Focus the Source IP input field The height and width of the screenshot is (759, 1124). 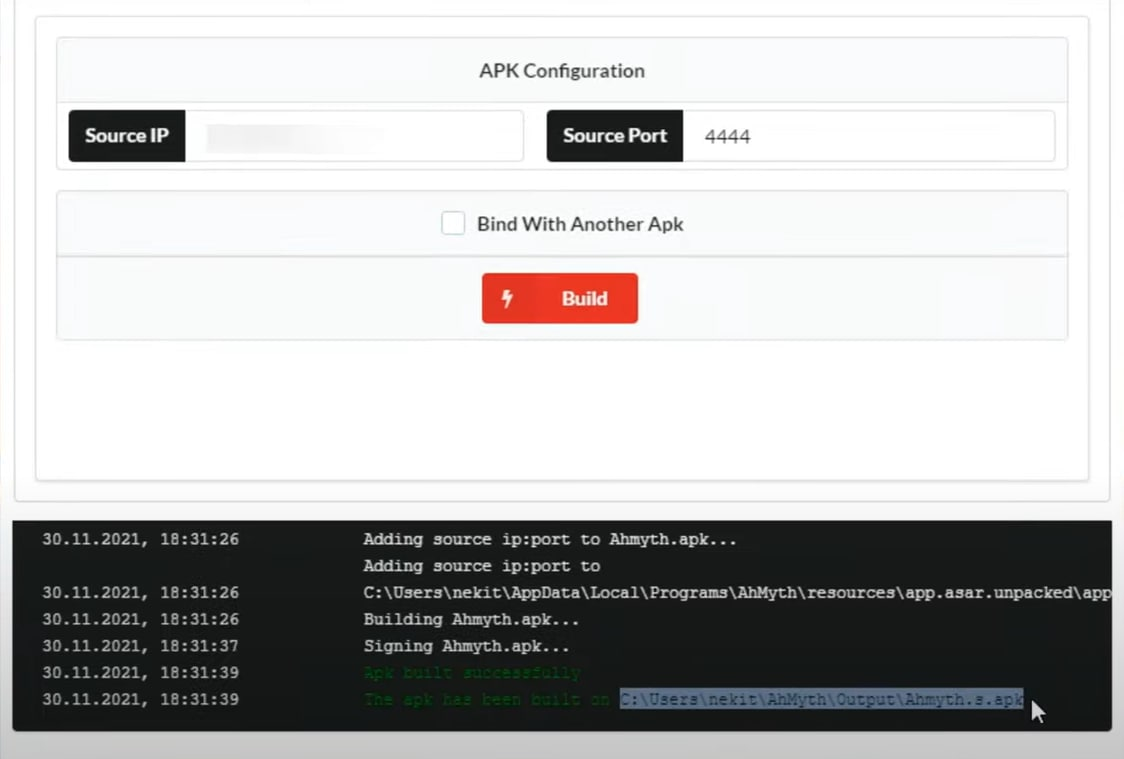pos(354,136)
